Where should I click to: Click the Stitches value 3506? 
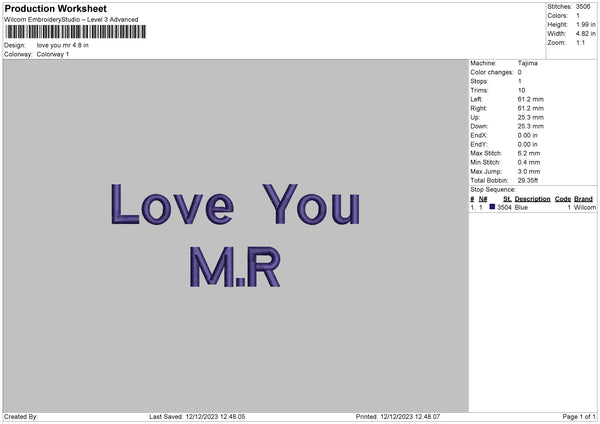pyautogui.click(x=583, y=7)
